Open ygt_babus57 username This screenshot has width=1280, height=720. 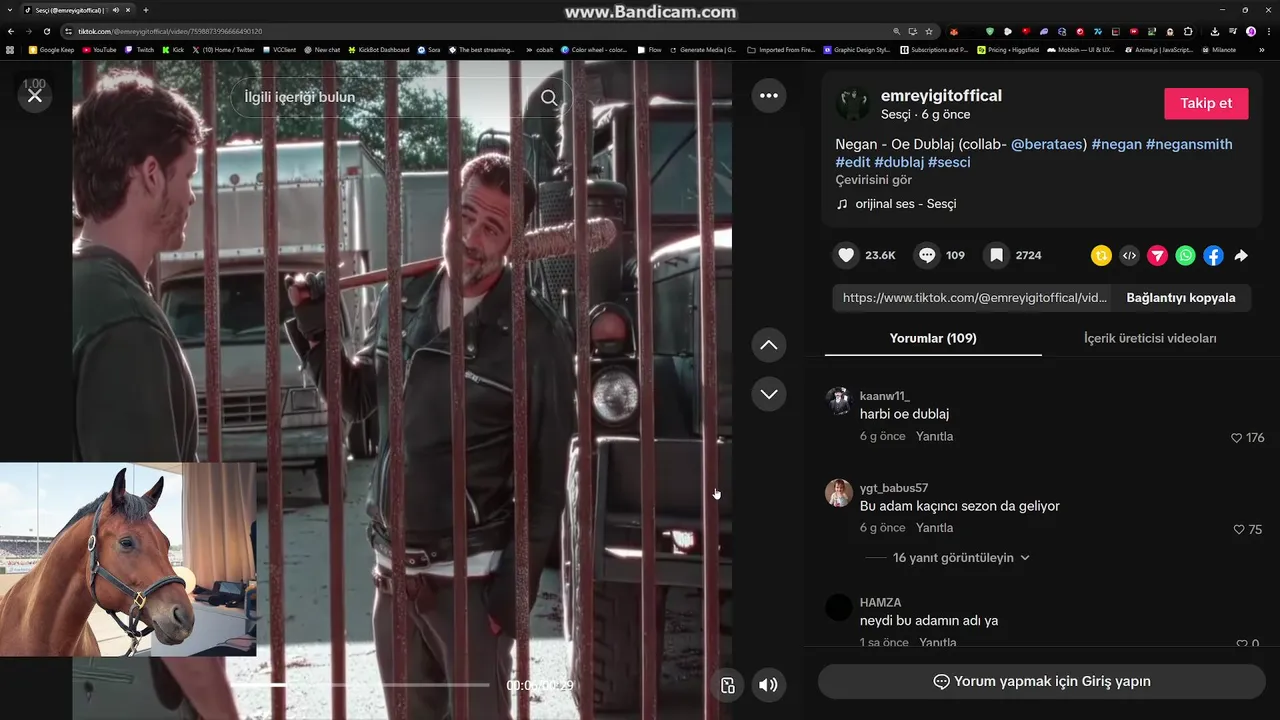894,488
